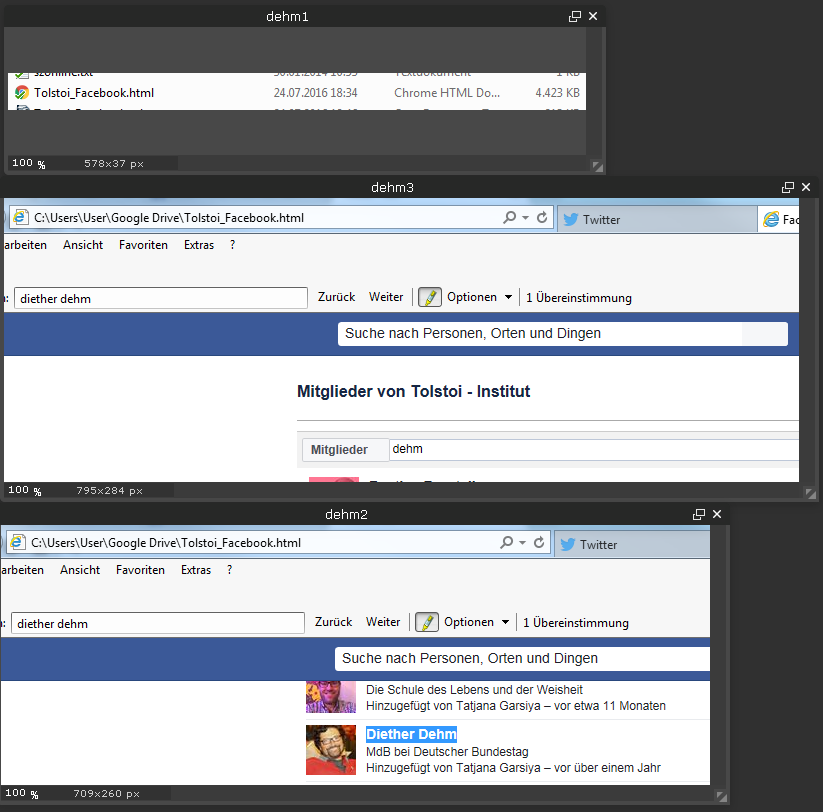The width and height of the screenshot is (823, 812).
Task: Click the search magnifier icon in dehm3 address bar
Action: tap(509, 217)
